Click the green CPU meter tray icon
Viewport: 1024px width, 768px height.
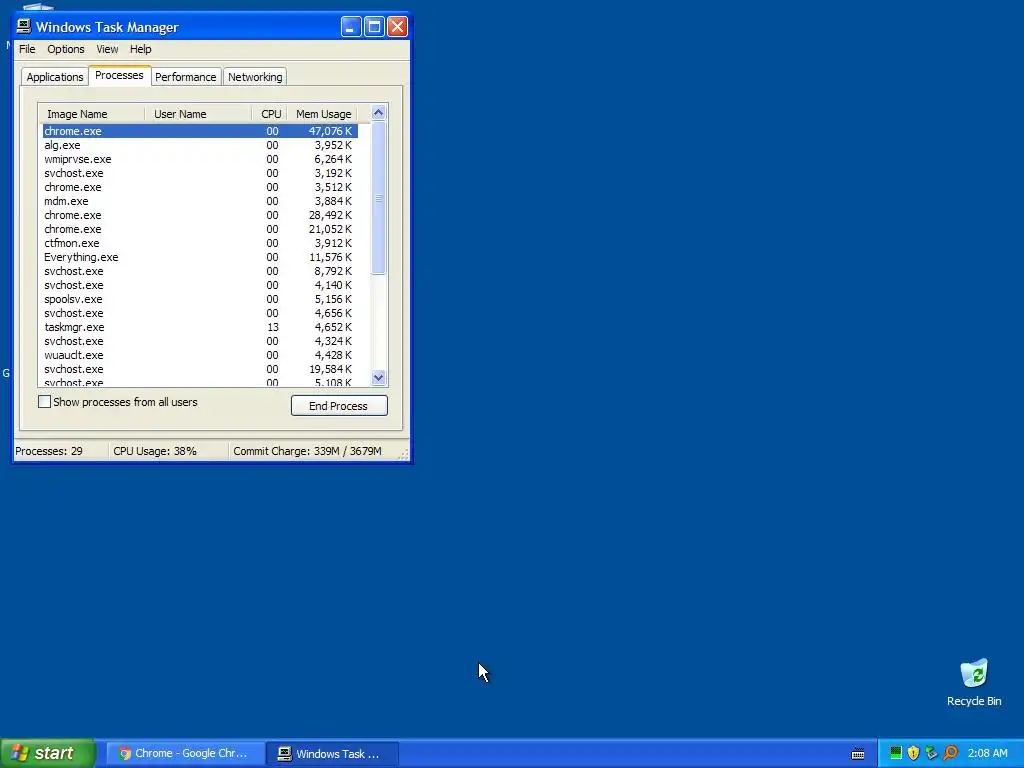click(896, 753)
